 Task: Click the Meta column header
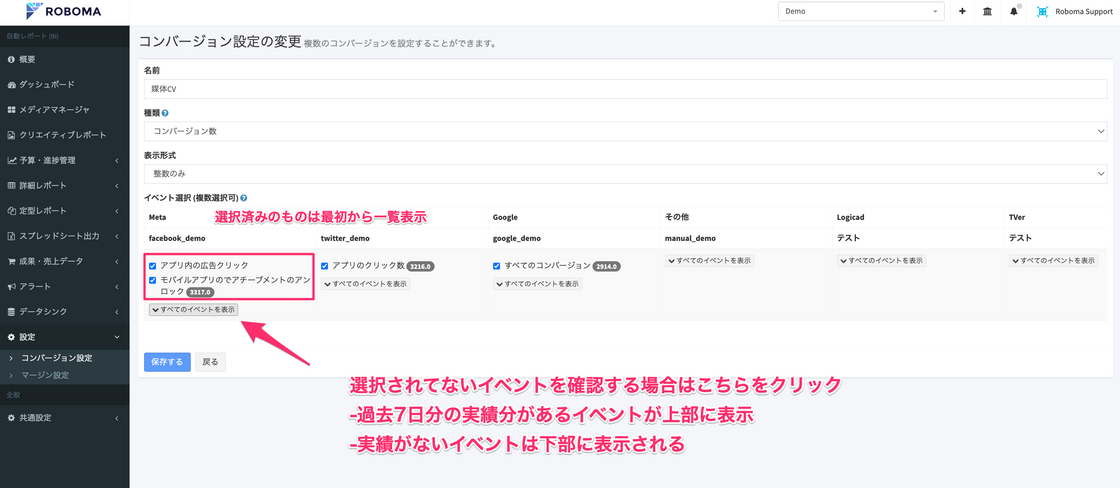point(157,216)
